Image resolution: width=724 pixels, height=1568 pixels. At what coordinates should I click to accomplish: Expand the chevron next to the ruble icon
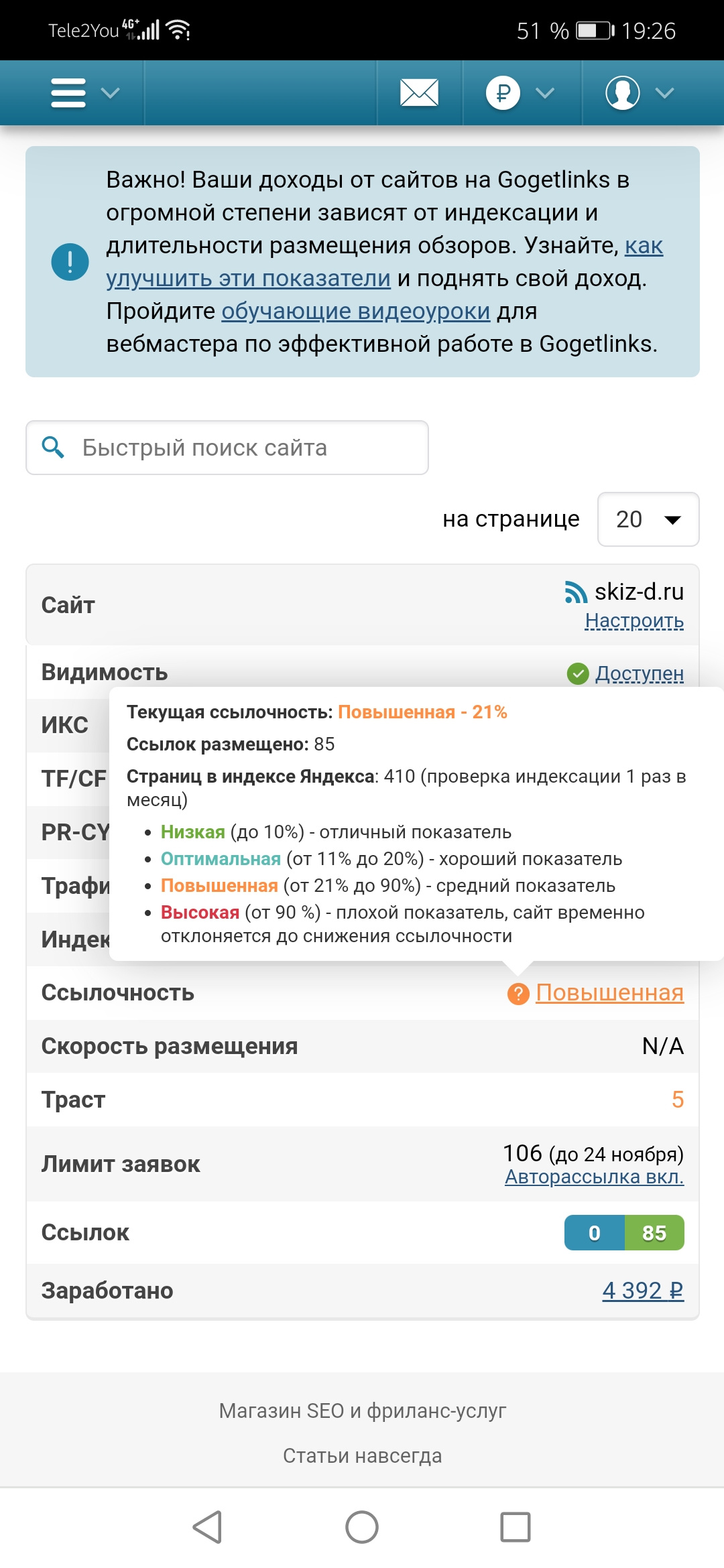pyautogui.click(x=545, y=92)
